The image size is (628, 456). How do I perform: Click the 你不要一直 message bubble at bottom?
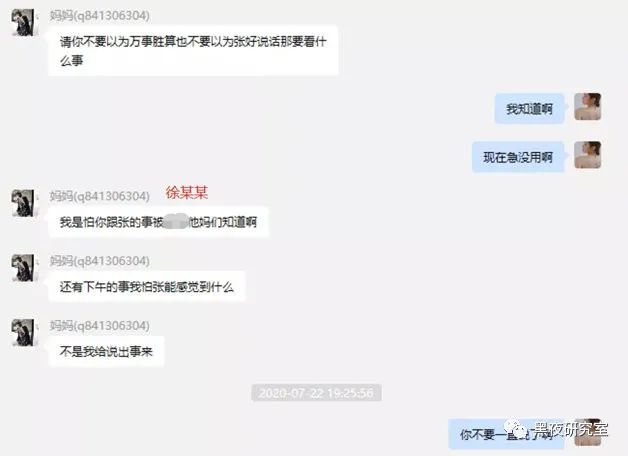[506, 434]
